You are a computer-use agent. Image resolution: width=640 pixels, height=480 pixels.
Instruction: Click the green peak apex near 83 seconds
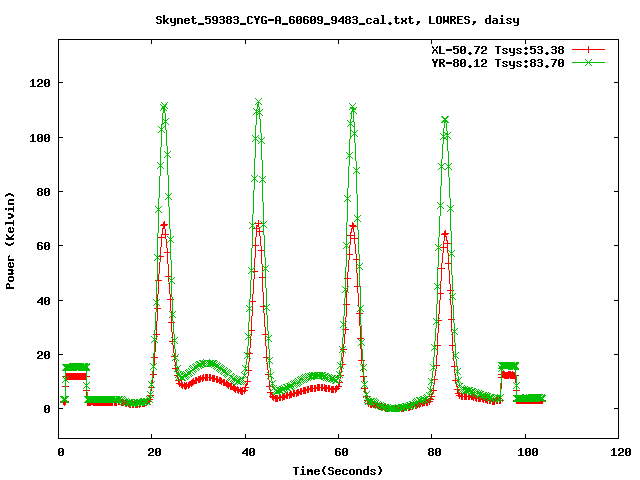point(445,120)
